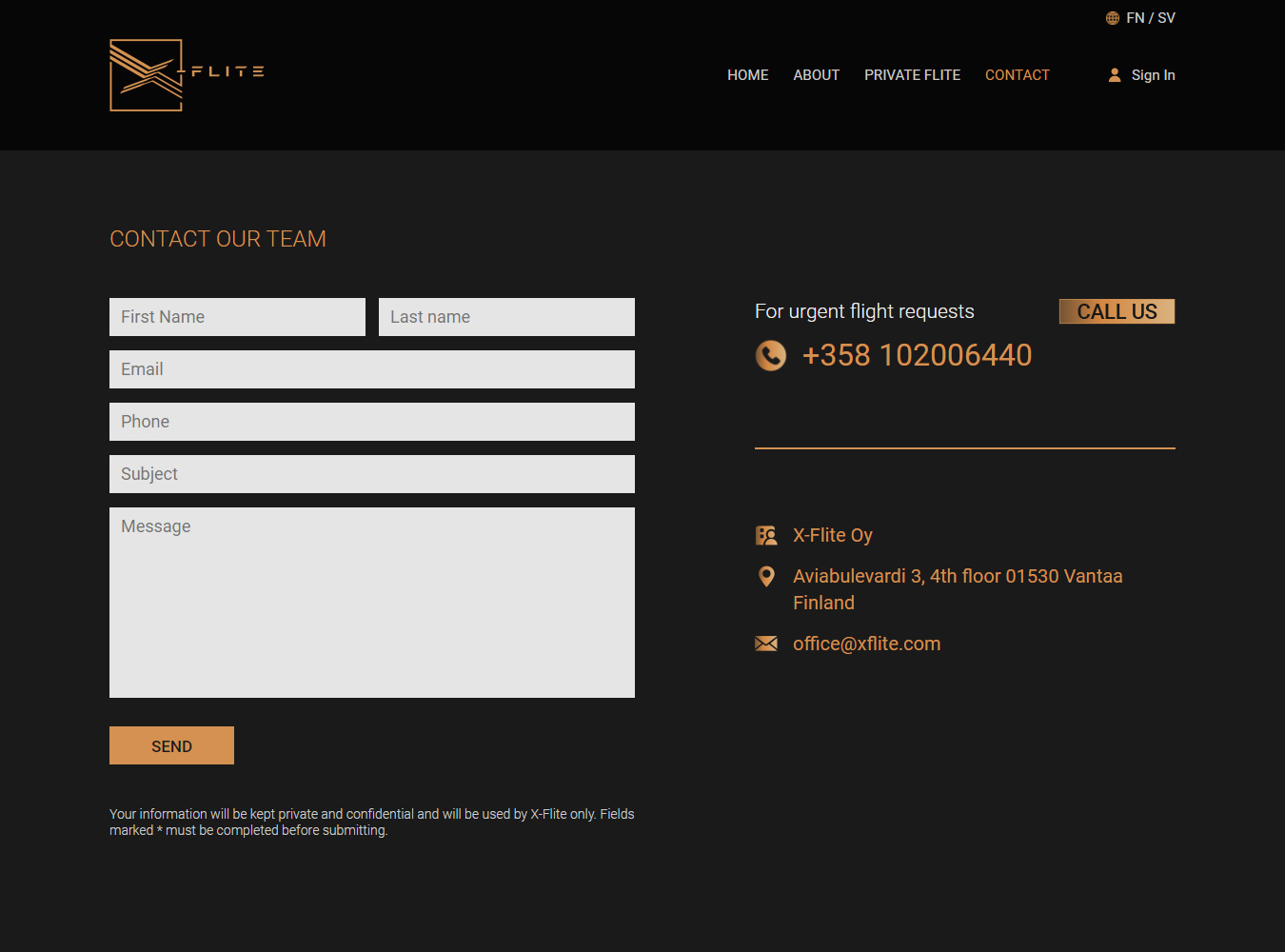Click inside the Message text area

(371, 602)
